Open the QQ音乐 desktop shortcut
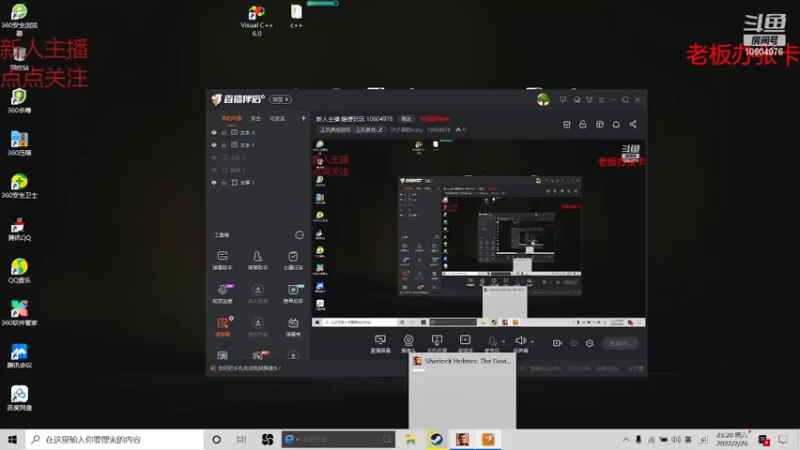800x450 pixels. pyautogui.click(x=19, y=270)
